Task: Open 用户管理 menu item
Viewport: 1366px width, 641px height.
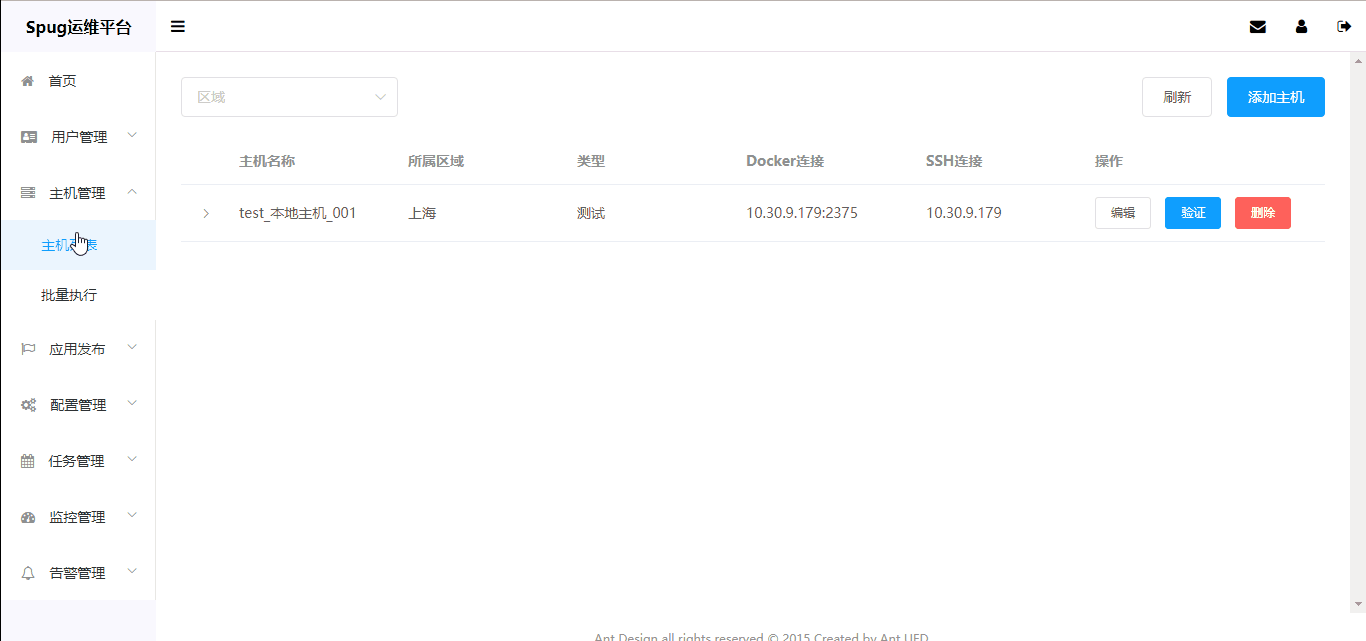Action: pos(79,137)
